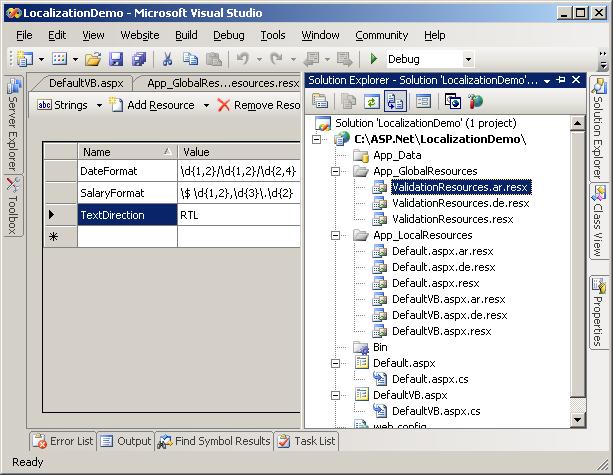Viewport: 613px width, 475px height.
Task: Click the Undo arrow icon
Action: tap(242, 59)
